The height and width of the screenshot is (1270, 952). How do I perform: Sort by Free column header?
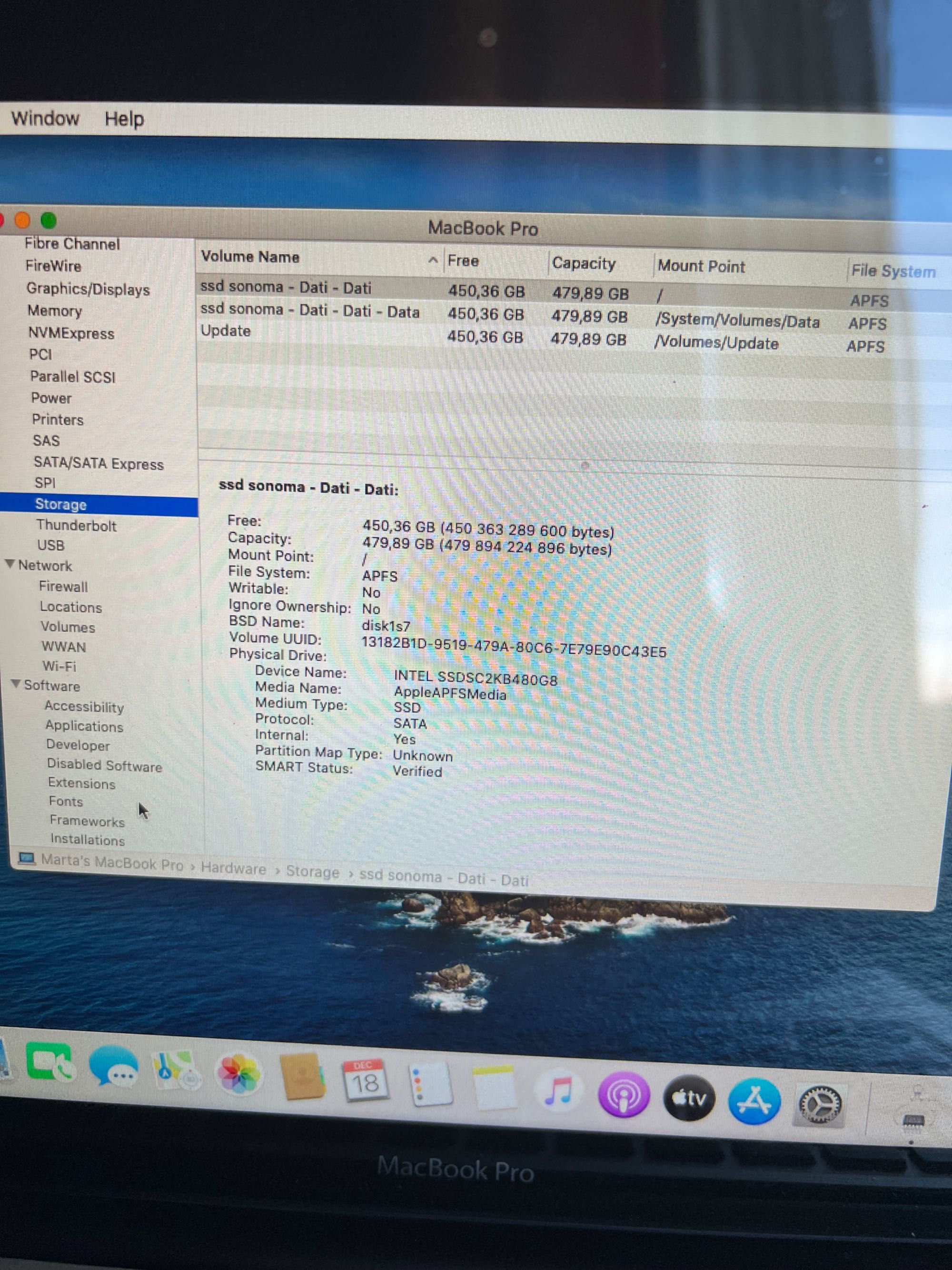tap(463, 261)
